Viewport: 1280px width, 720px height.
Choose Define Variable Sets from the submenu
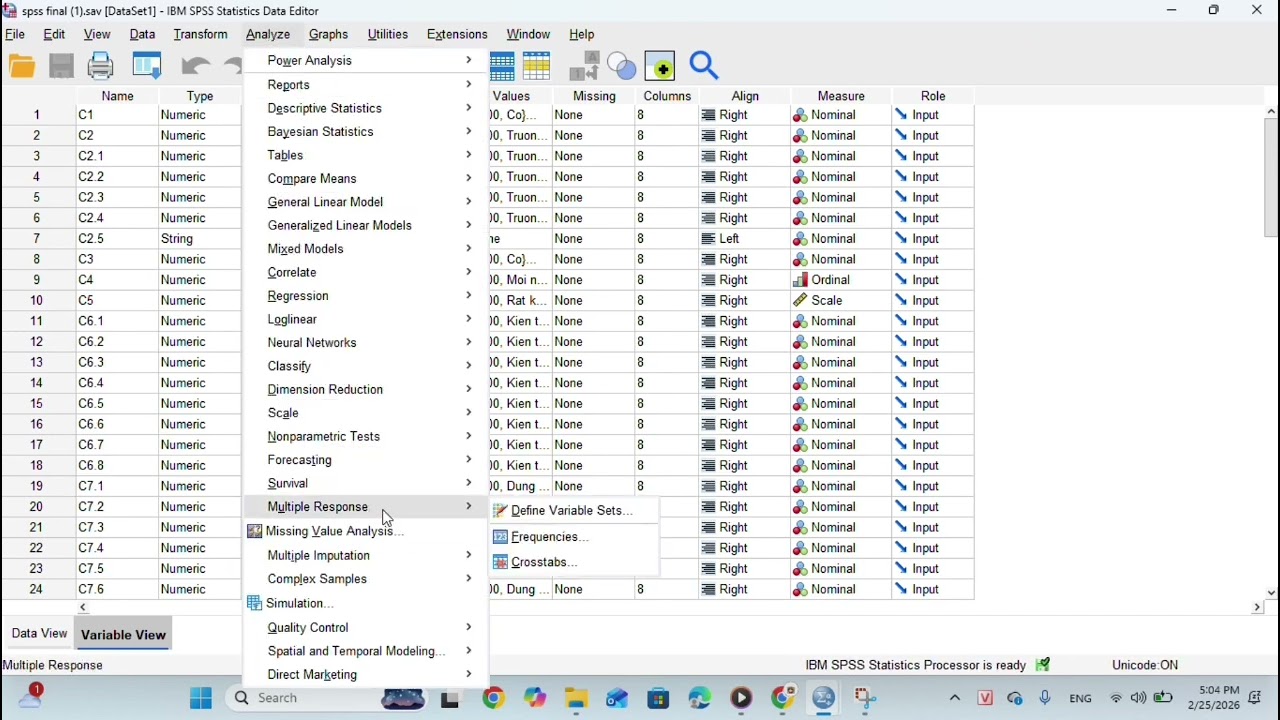574,511
